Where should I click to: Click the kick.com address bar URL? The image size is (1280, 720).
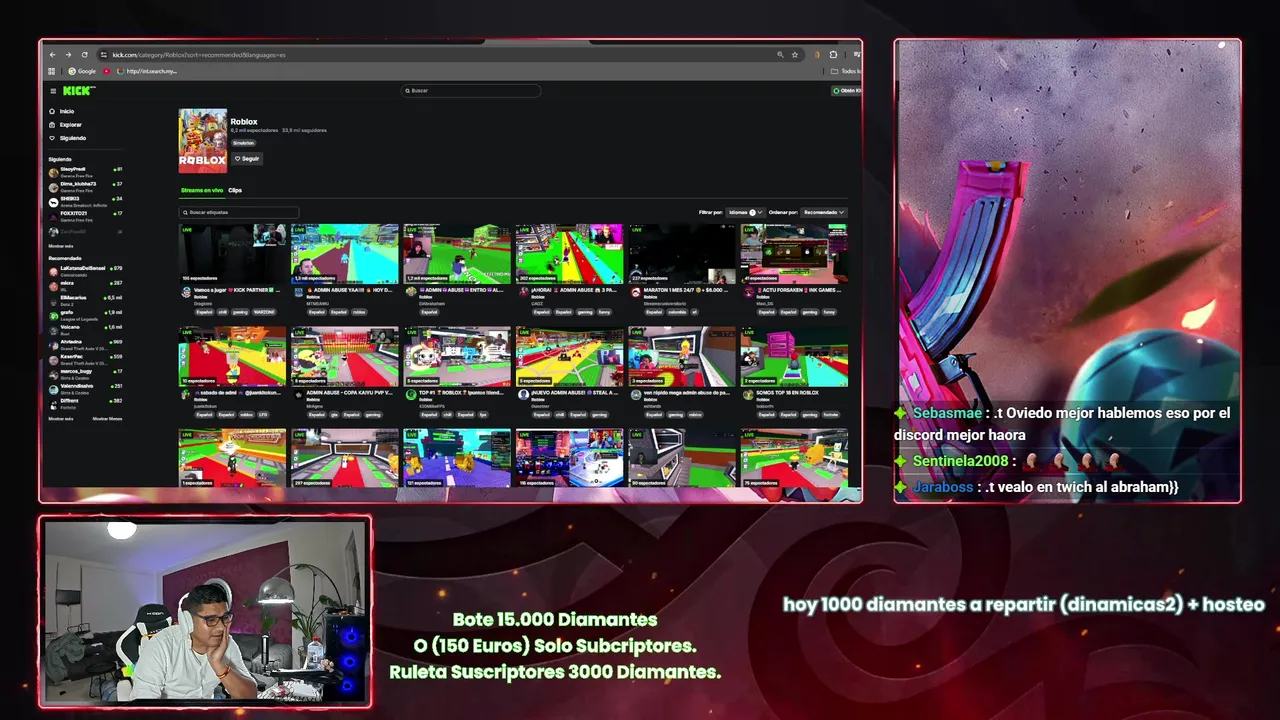pos(198,55)
